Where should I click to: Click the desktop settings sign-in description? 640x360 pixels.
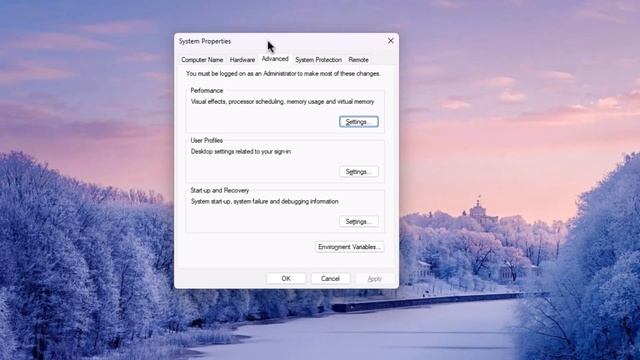point(241,151)
